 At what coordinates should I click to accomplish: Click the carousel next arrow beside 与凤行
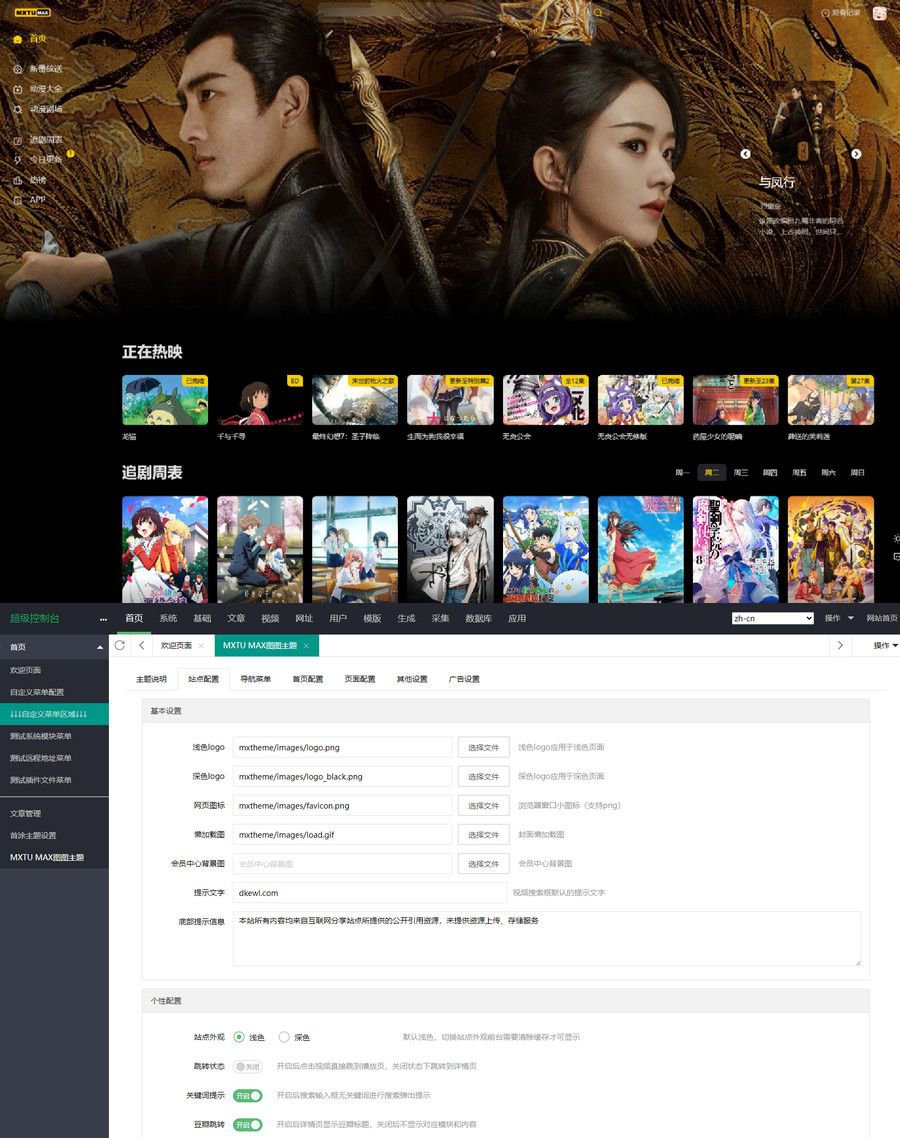click(x=856, y=155)
